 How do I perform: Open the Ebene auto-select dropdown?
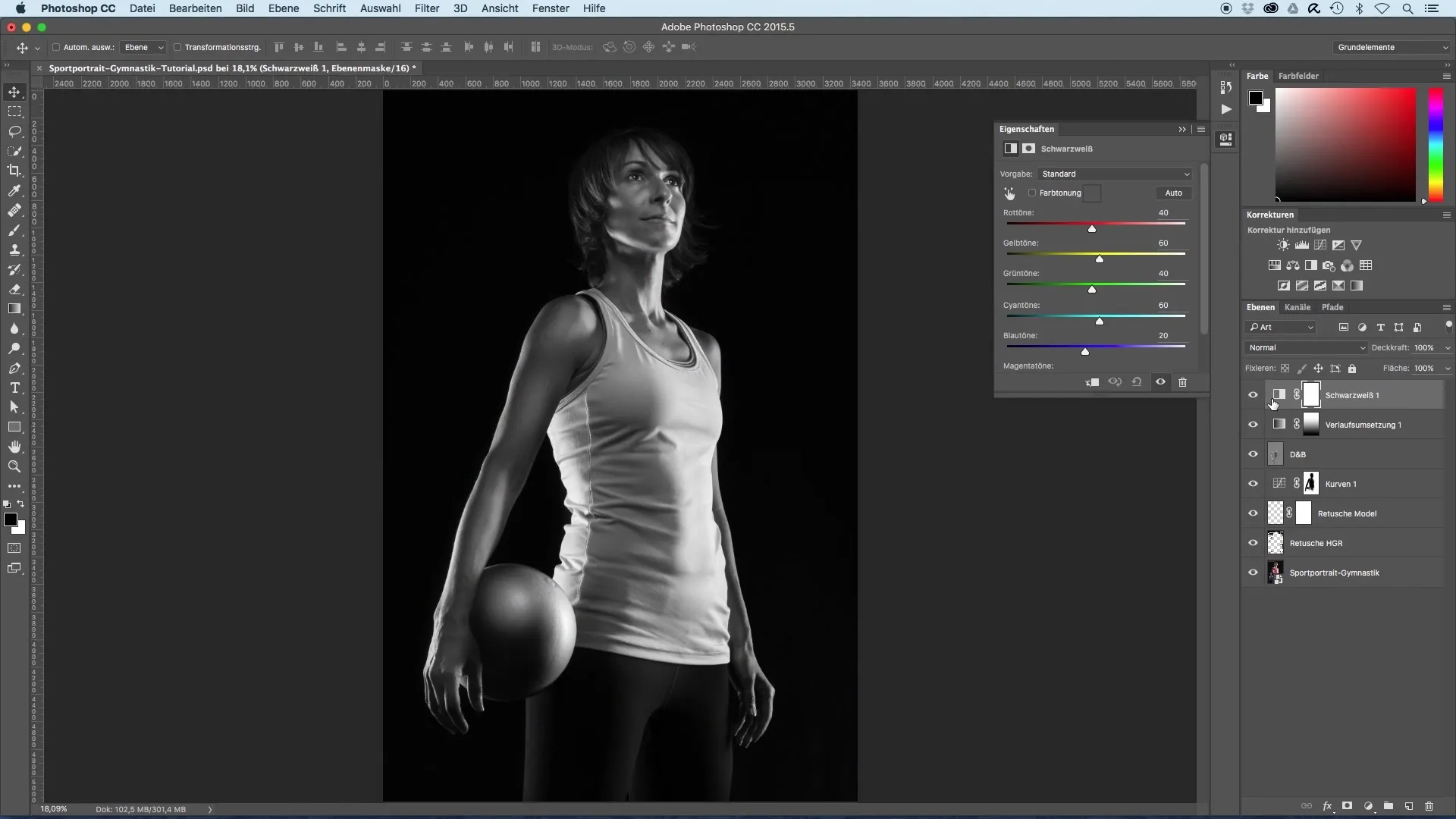143,47
